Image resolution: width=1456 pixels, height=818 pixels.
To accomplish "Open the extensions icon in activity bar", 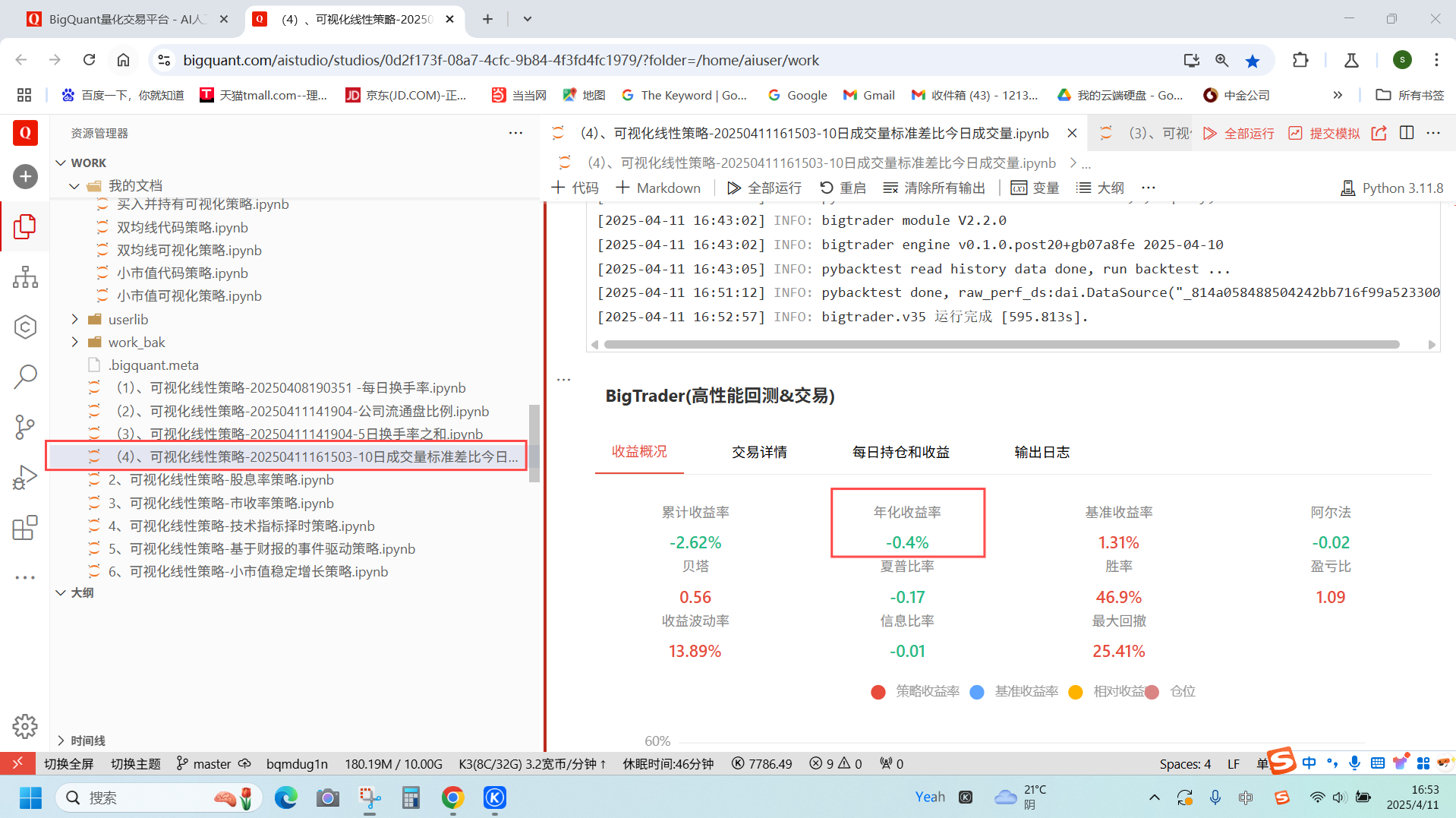I will coord(25,528).
